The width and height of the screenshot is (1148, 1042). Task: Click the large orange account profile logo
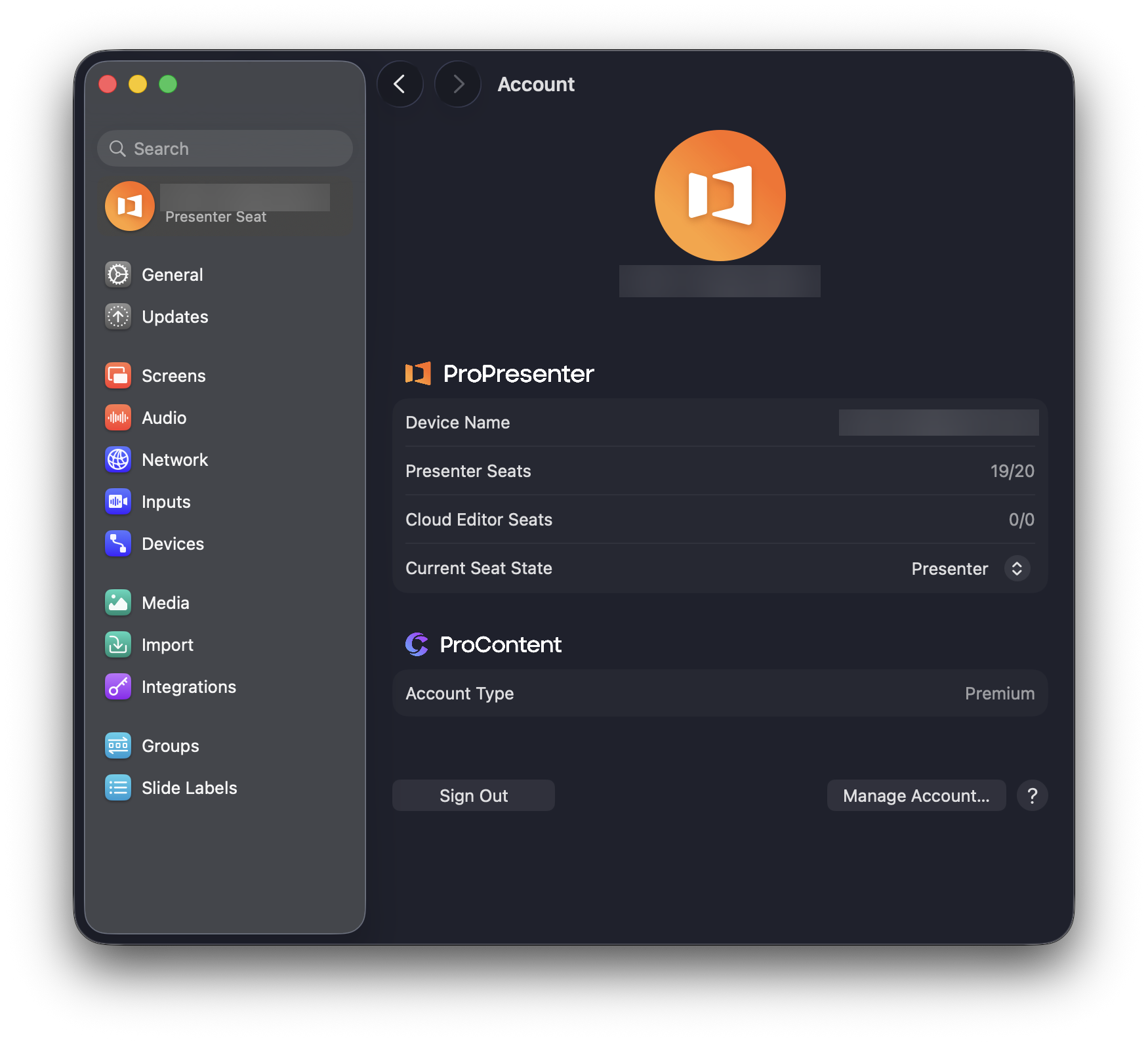click(720, 196)
